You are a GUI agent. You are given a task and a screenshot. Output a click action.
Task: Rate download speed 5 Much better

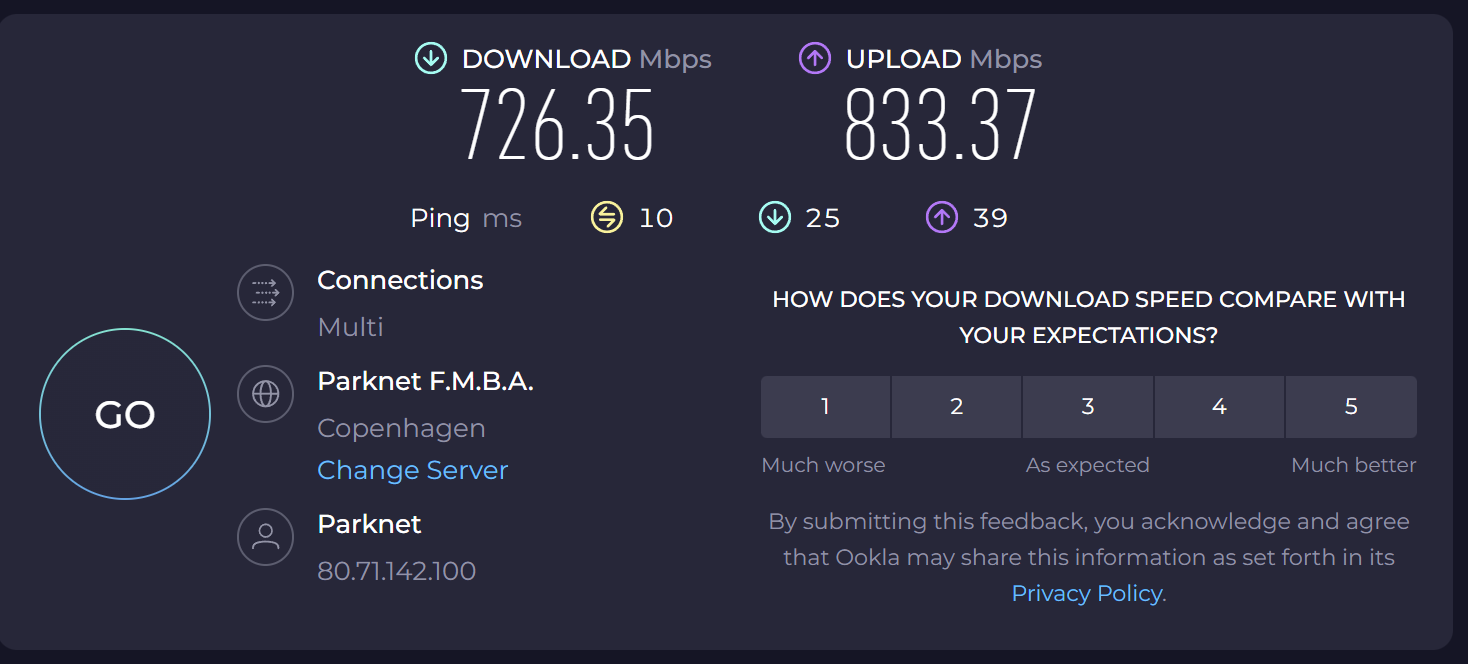(1351, 407)
